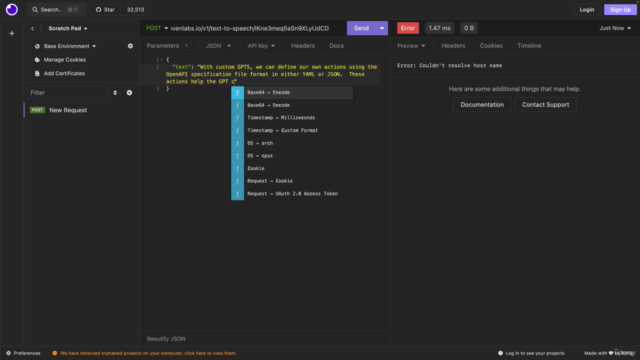Select OS cpus suggestion
The width and height of the screenshot is (640, 360).
click(x=292, y=156)
